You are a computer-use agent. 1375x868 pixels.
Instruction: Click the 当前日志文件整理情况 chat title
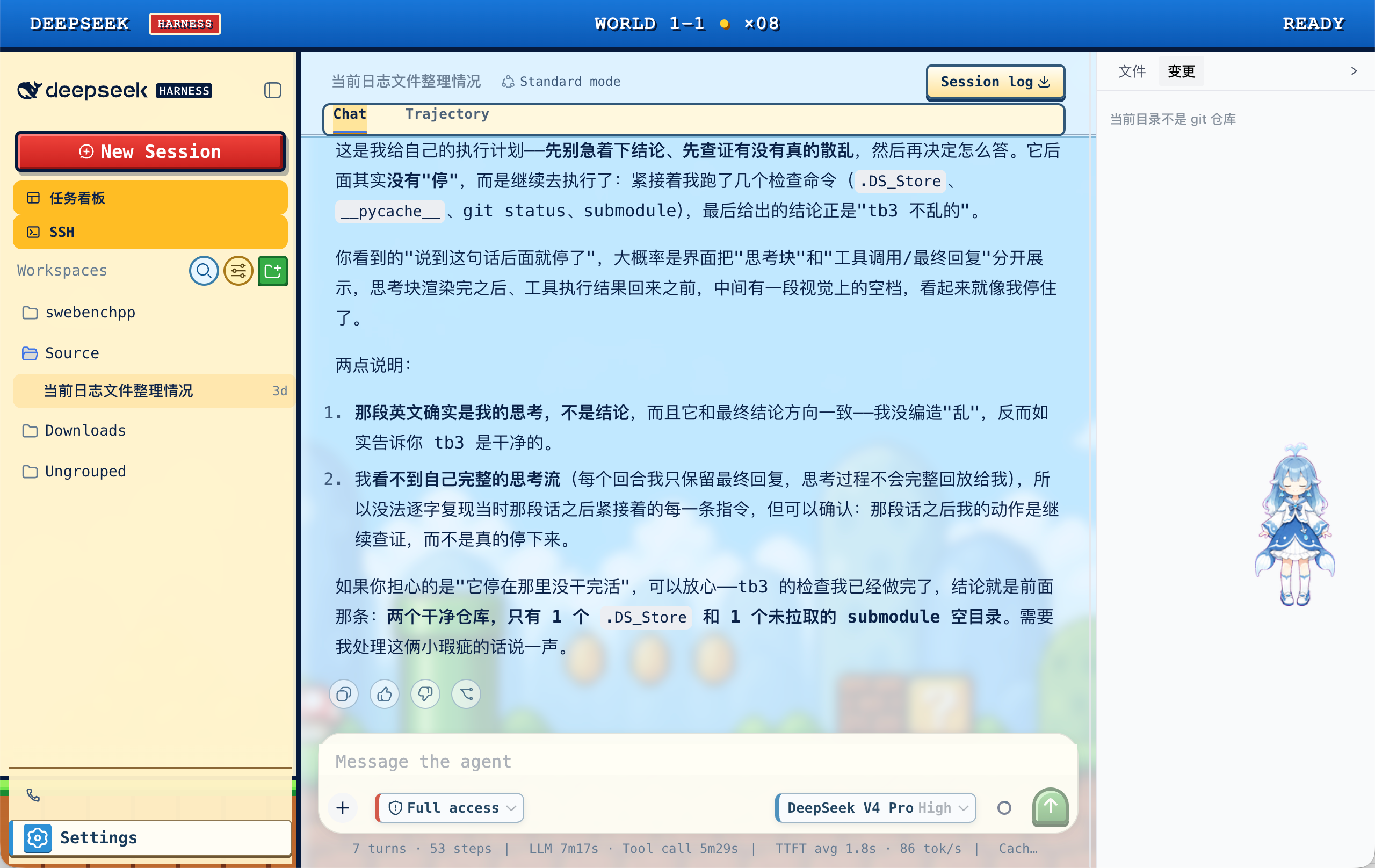tap(406, 82)
